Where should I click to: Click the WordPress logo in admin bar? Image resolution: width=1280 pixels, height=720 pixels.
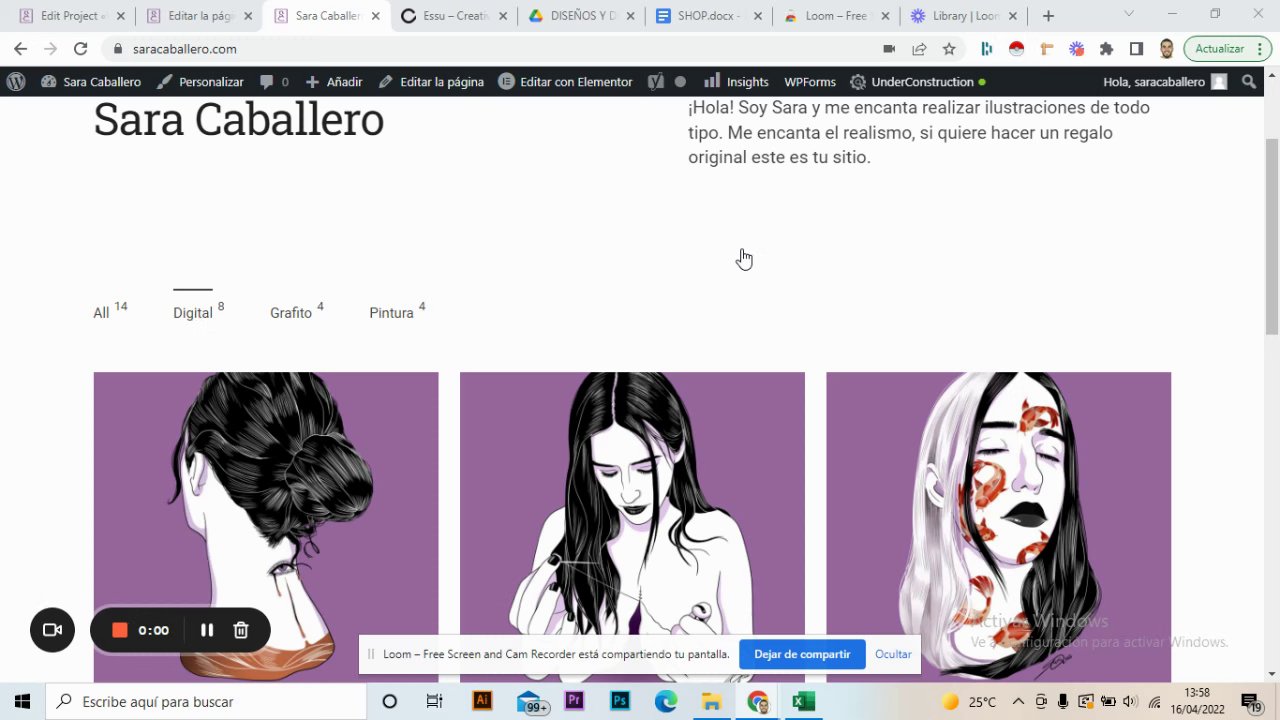pyautogui.click(x=15, y=82)
